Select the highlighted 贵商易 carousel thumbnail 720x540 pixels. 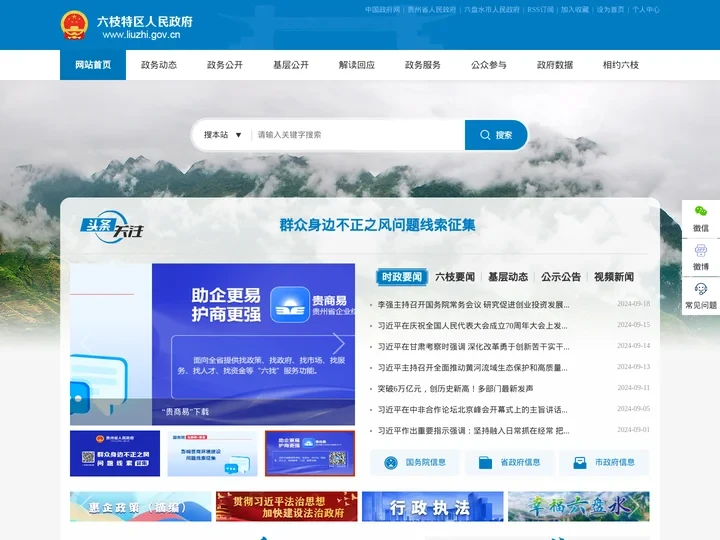point(310,453)
